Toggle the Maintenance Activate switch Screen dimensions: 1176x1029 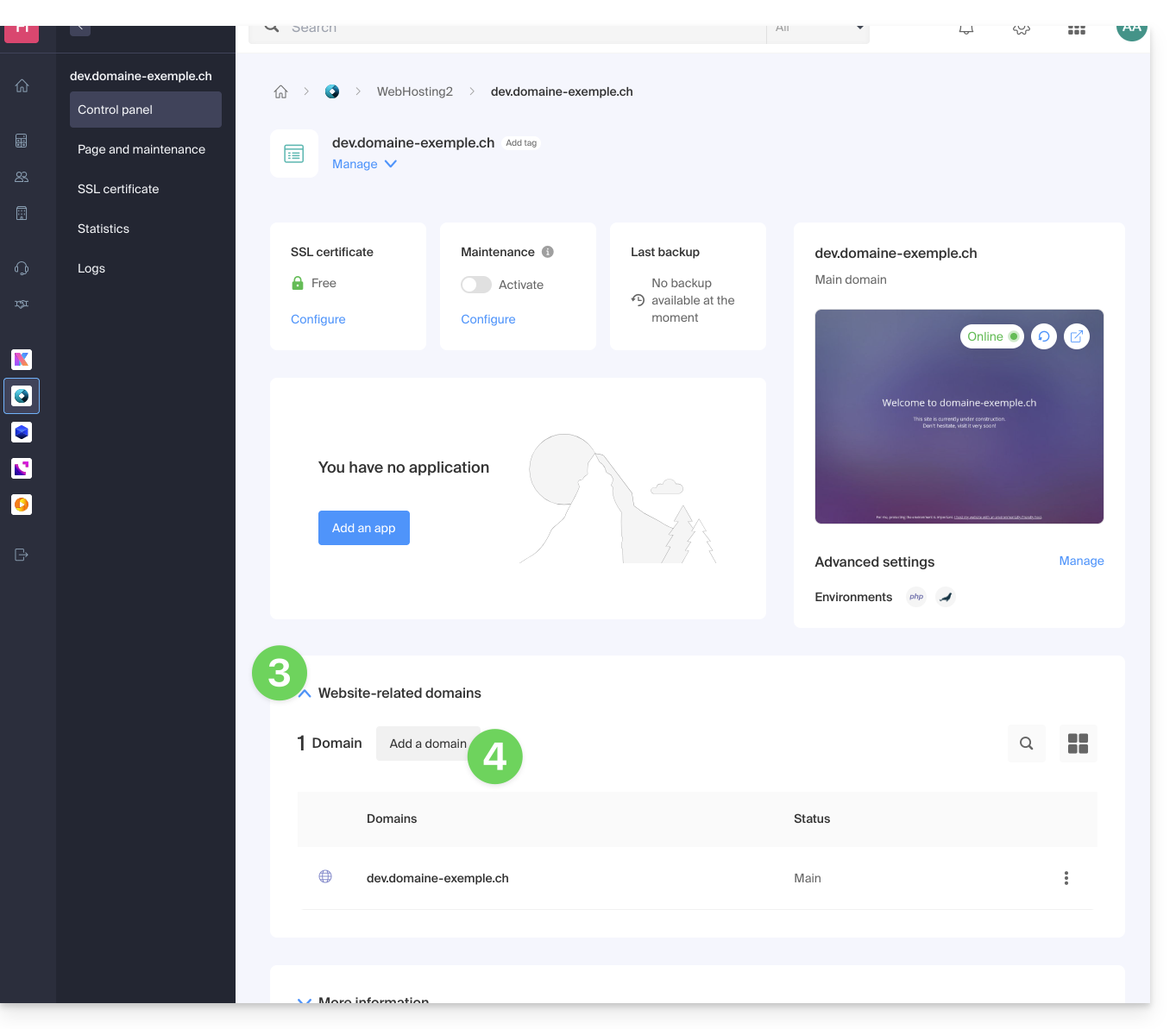click(476, 285)
